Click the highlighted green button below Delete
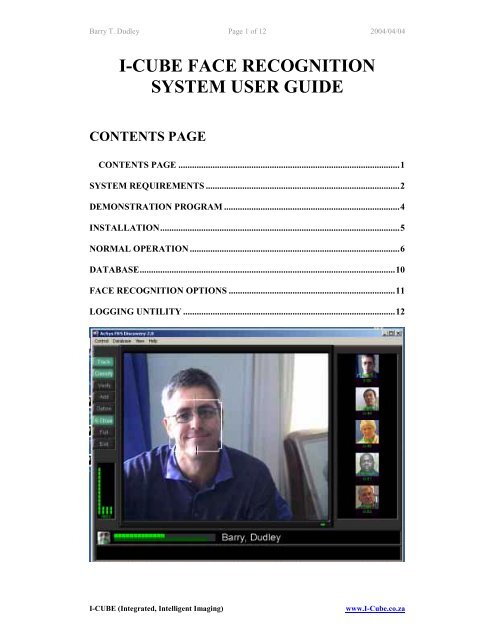Screen dimensions: 495x640 coord(104,420)
